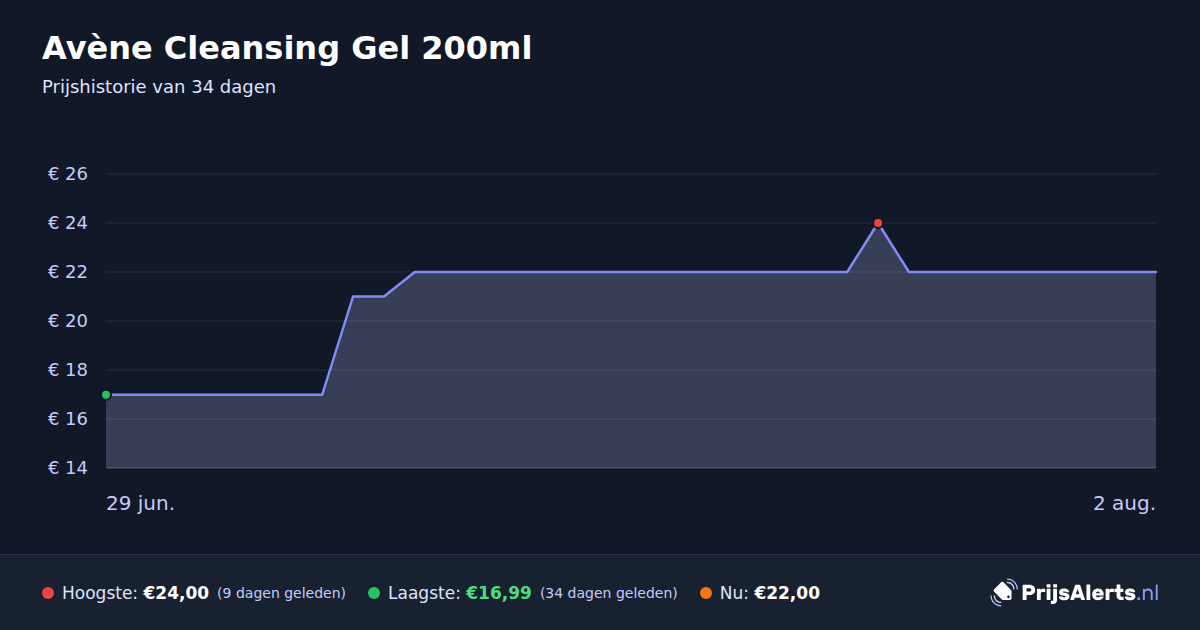Click the € 20 axis label
The width and height of the screenshot is (1200, 630).
68,321
